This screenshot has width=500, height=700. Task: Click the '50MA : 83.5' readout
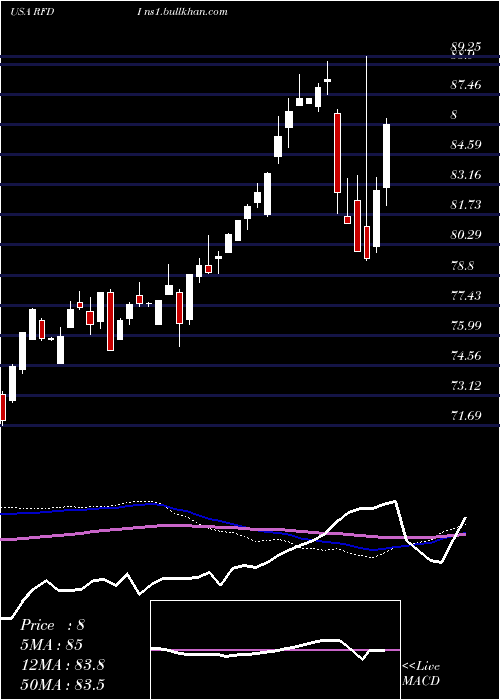point(62,684)
